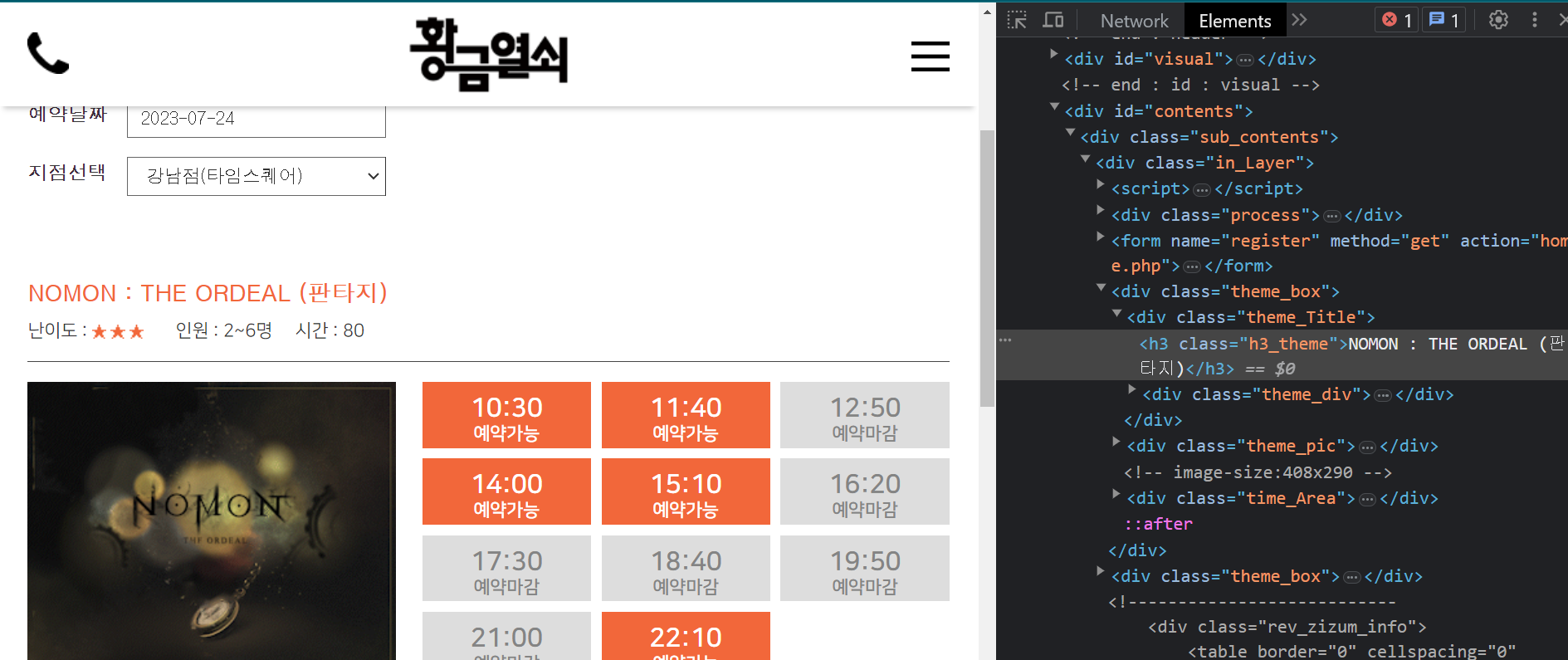Open DevTools settings gear
This screenshot has width=1568, height=660.
(1498, 20)
